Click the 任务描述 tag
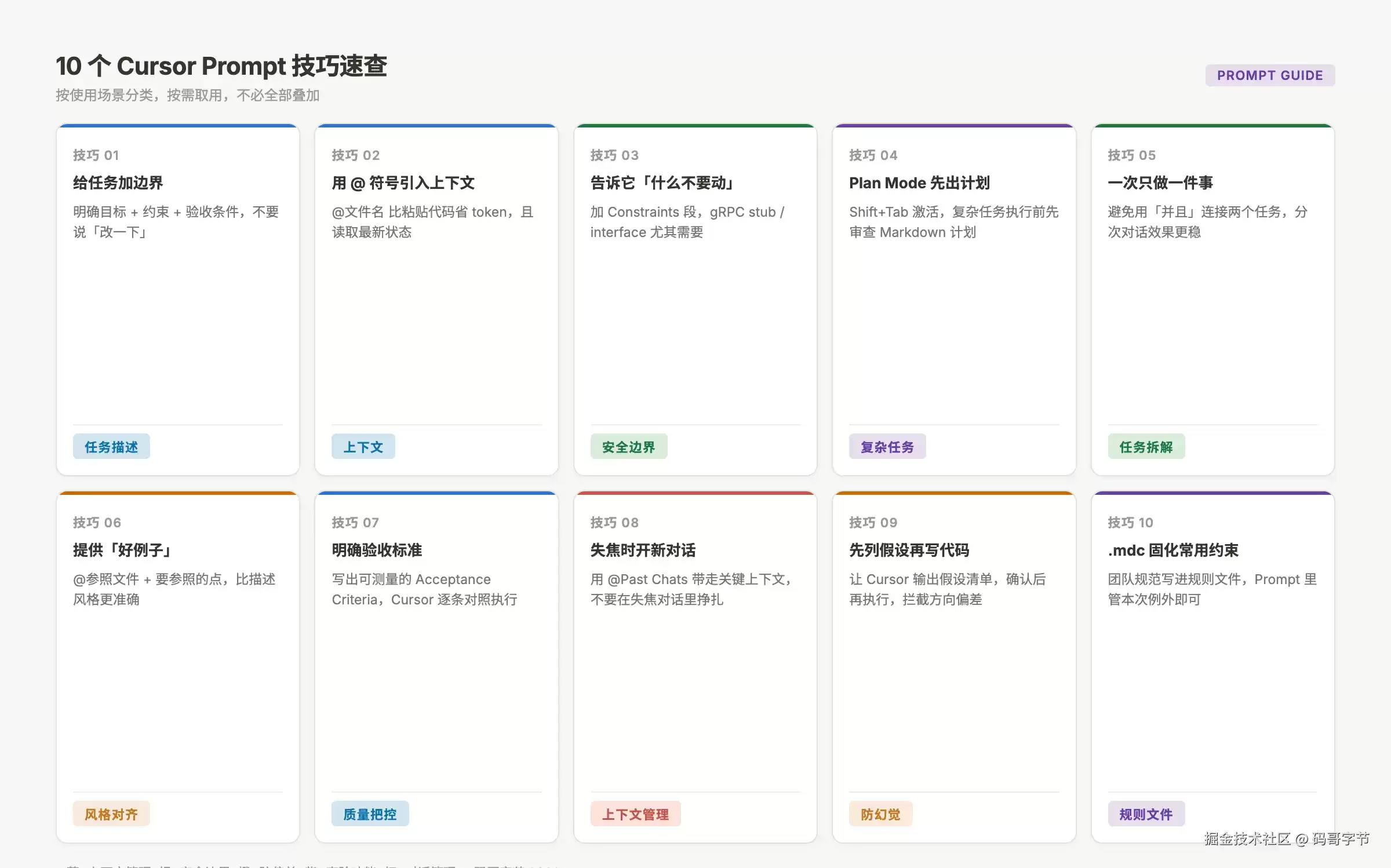 tap(111, 447)
